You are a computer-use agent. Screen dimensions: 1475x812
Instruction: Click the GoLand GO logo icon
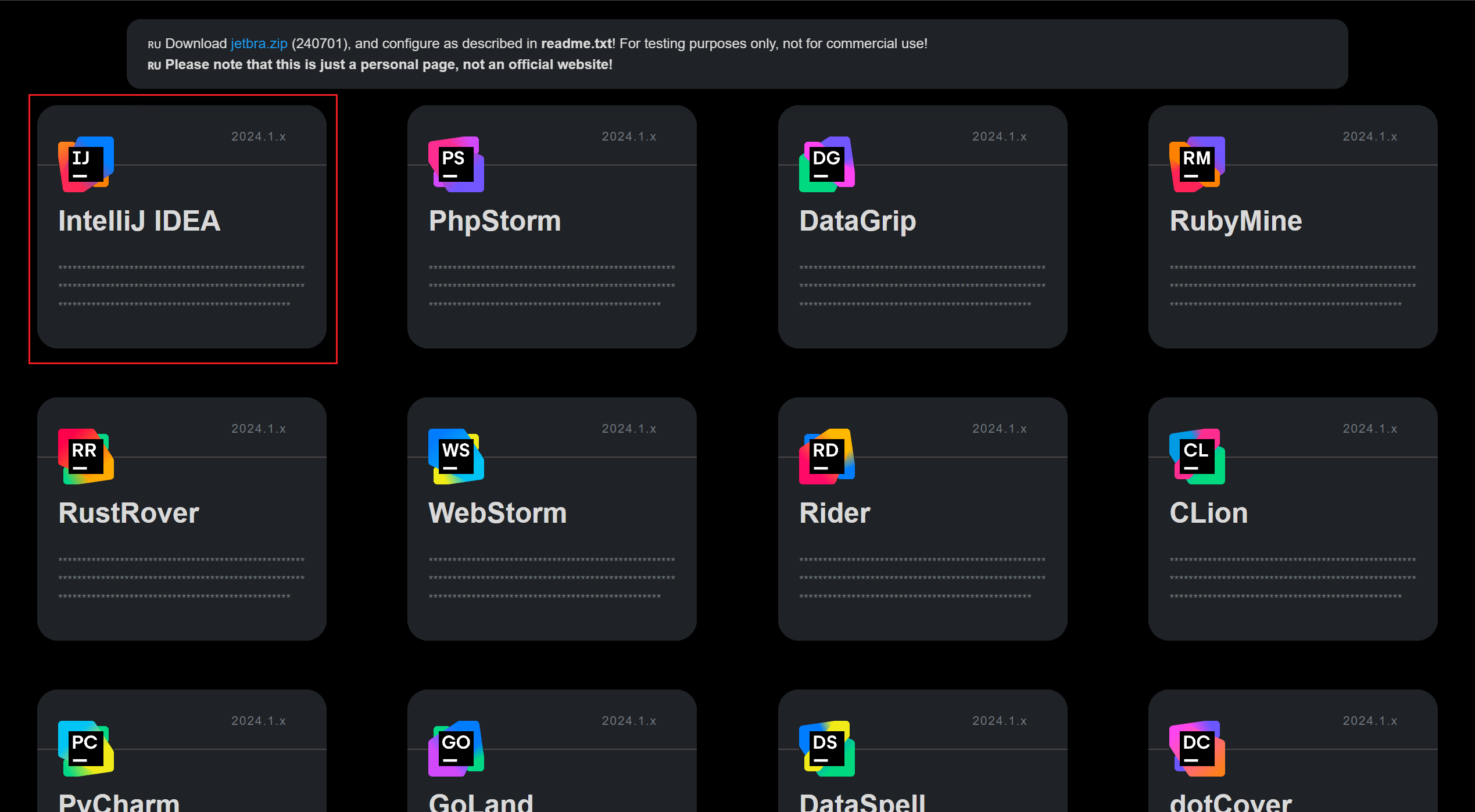coord(456,749)
